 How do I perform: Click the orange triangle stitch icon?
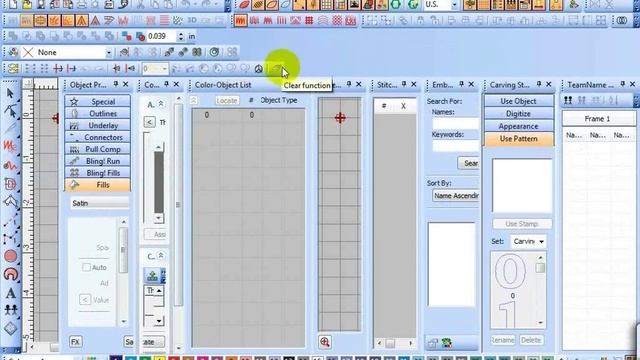pyautogui.click(x=82, y=20)
